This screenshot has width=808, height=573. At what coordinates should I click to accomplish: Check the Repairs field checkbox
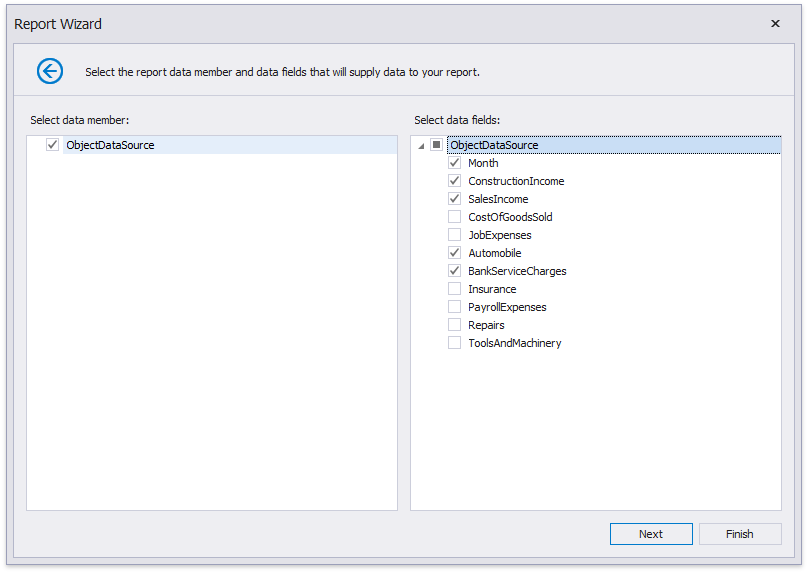tap(455, 325)
